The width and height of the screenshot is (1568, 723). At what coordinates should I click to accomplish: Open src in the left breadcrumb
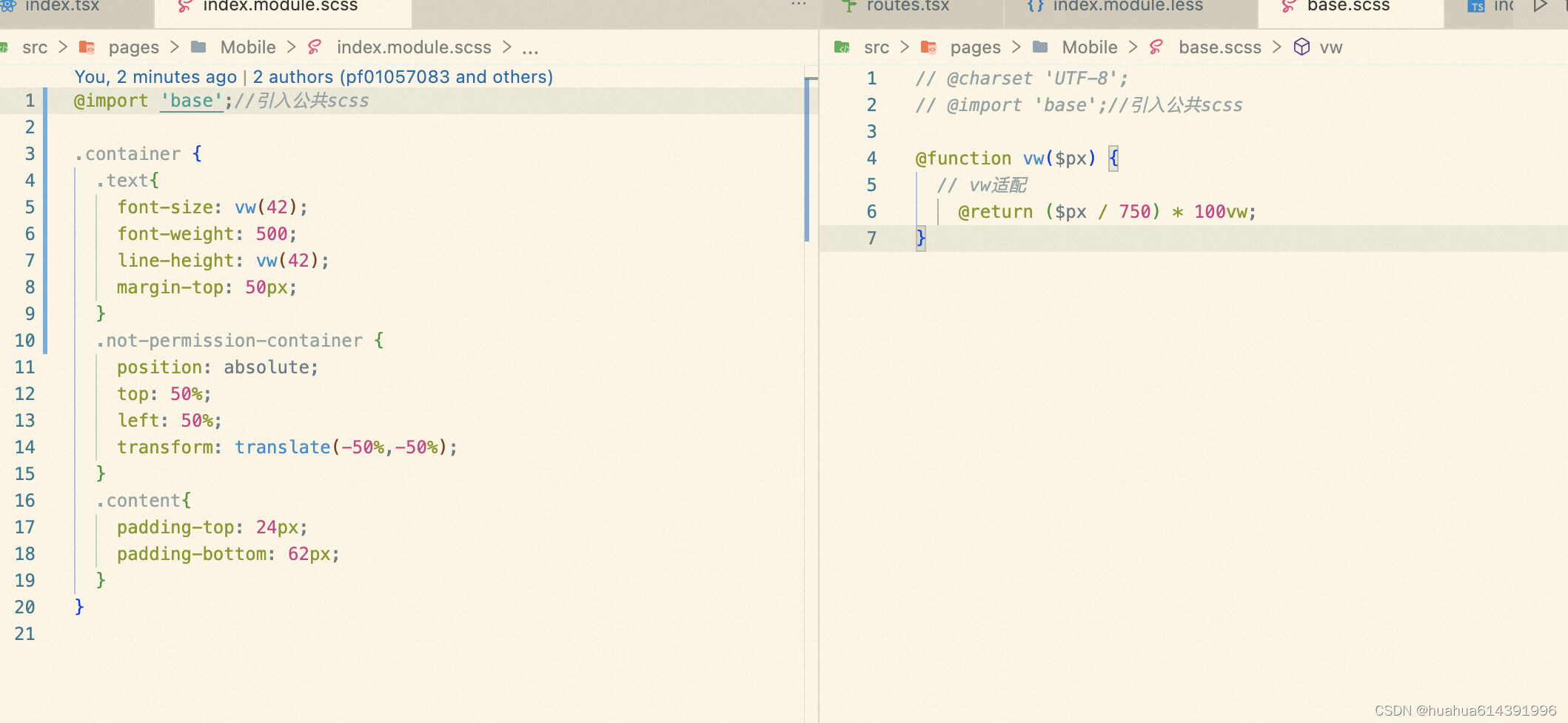pos(35,47)
